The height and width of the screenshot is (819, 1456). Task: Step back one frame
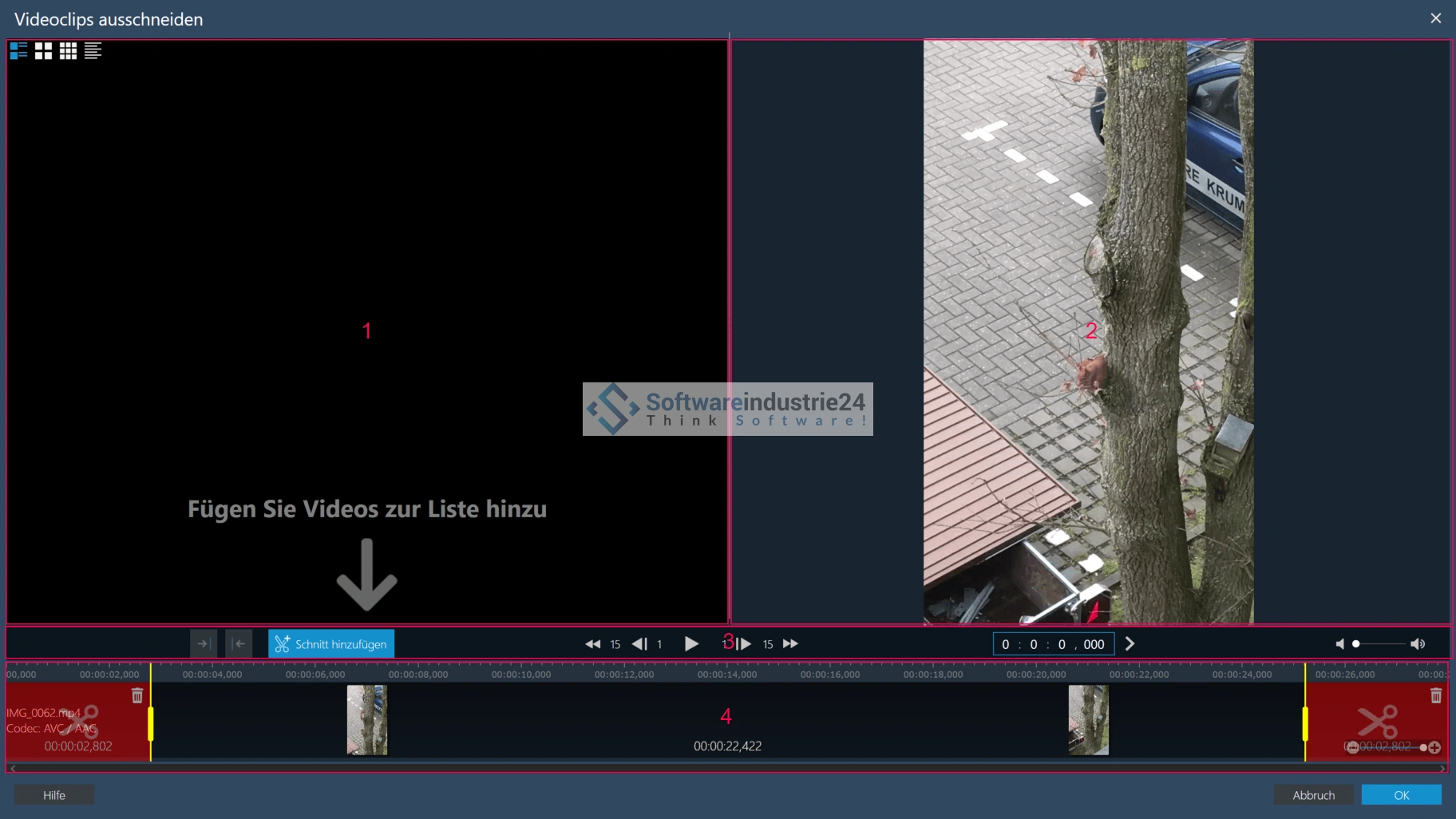639,644
